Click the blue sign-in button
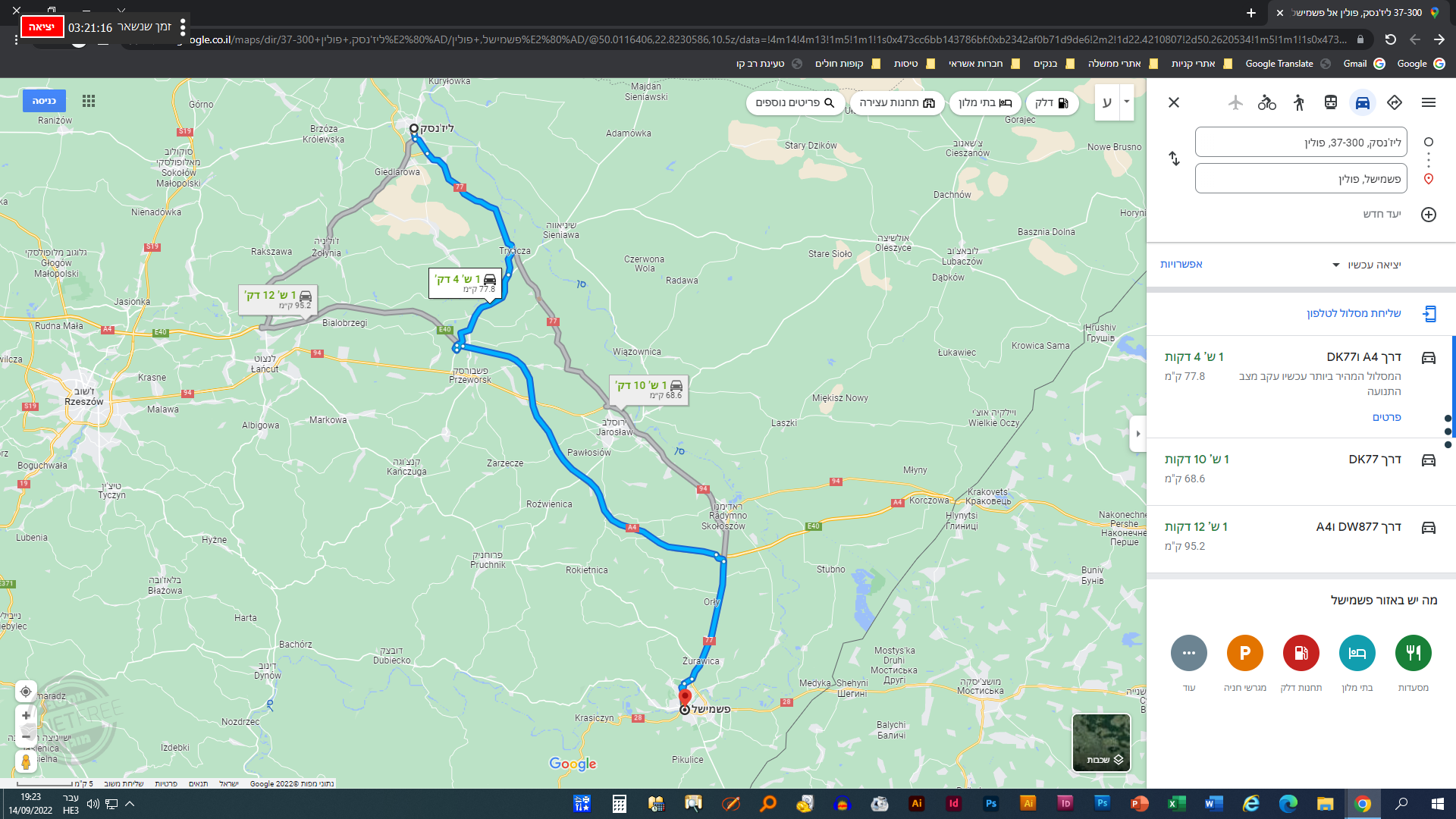This screenshot has width=1456, height=819. coord(44,101)
